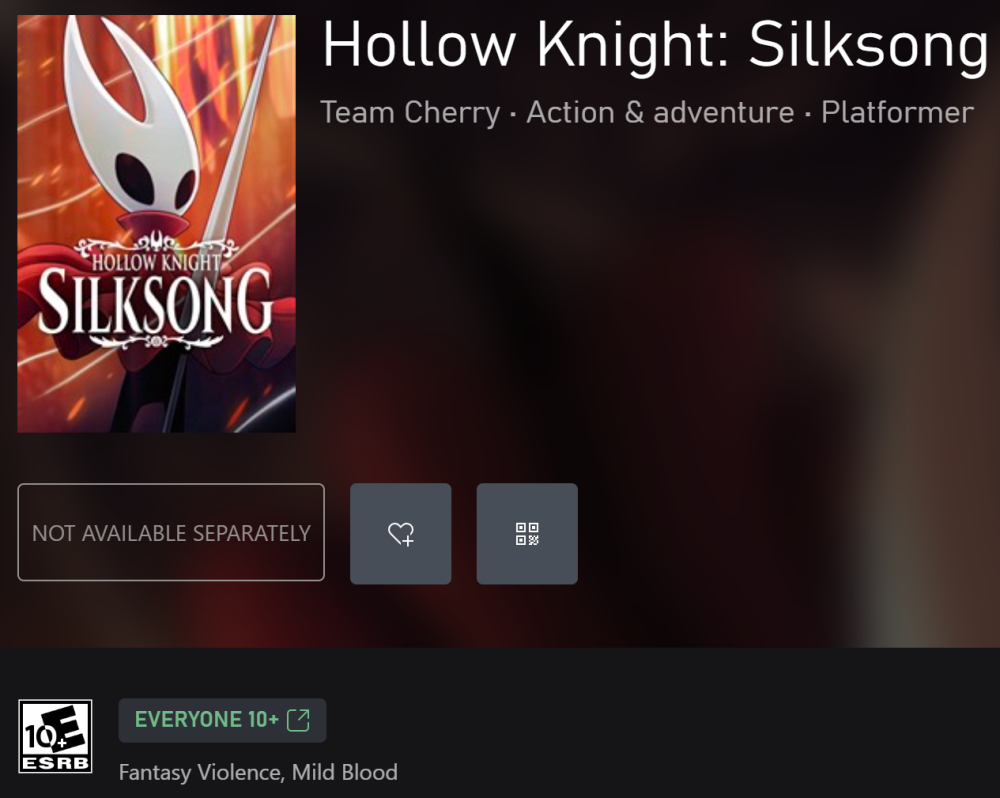Open the external link icon beside Everyone 10+
1000x798 pixels.
tap(298, 720)
